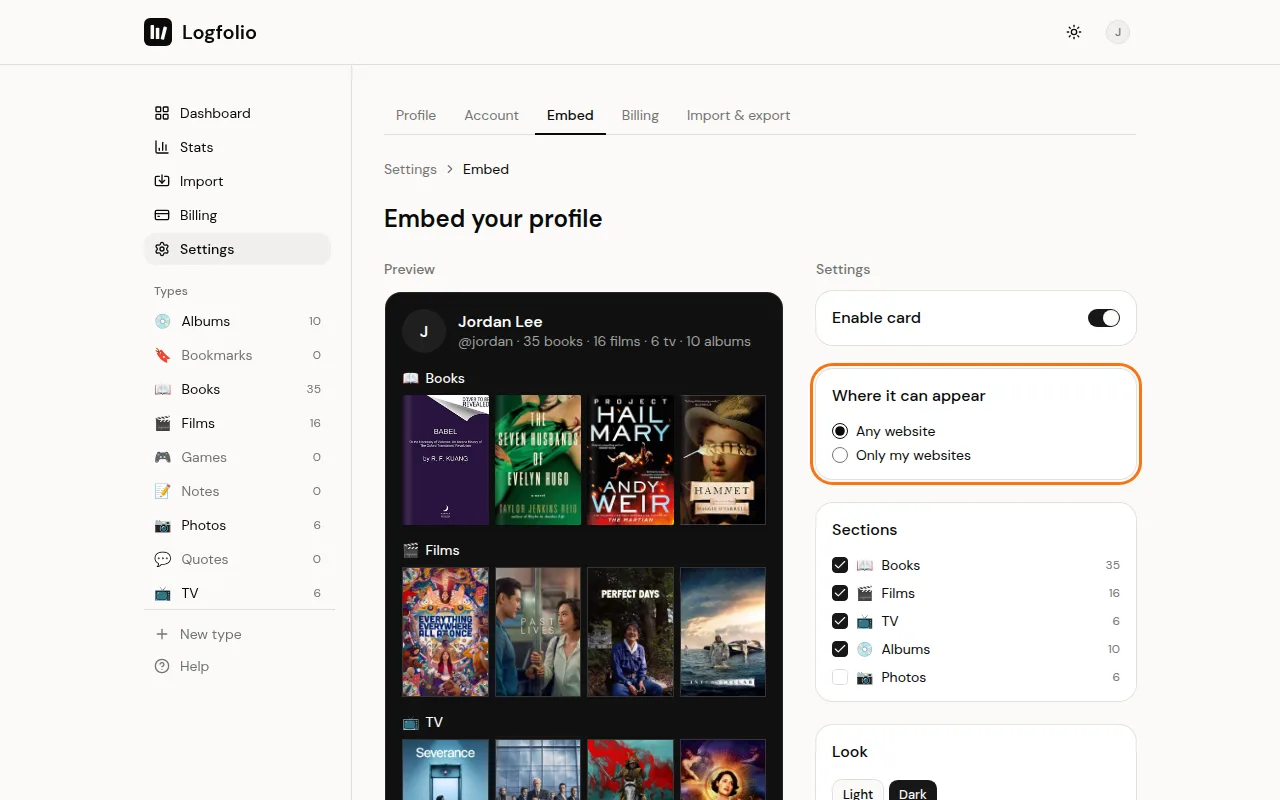The image size is (1280, 800).
Task: Open the Albums type in sidebar
Action: 237,321
